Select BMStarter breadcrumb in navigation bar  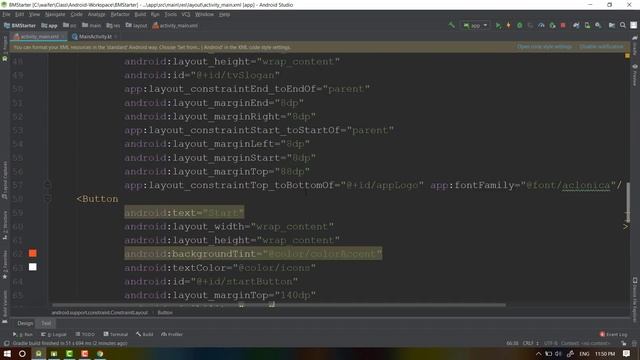20,25
